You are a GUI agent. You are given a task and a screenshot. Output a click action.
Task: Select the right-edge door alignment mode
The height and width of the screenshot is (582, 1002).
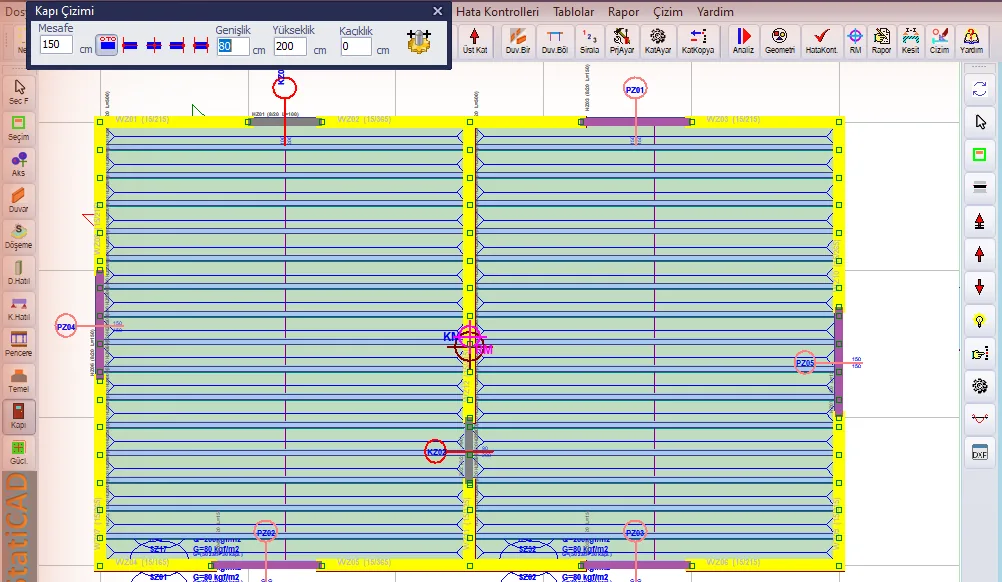pyautogui.click(x=177, y=45)
